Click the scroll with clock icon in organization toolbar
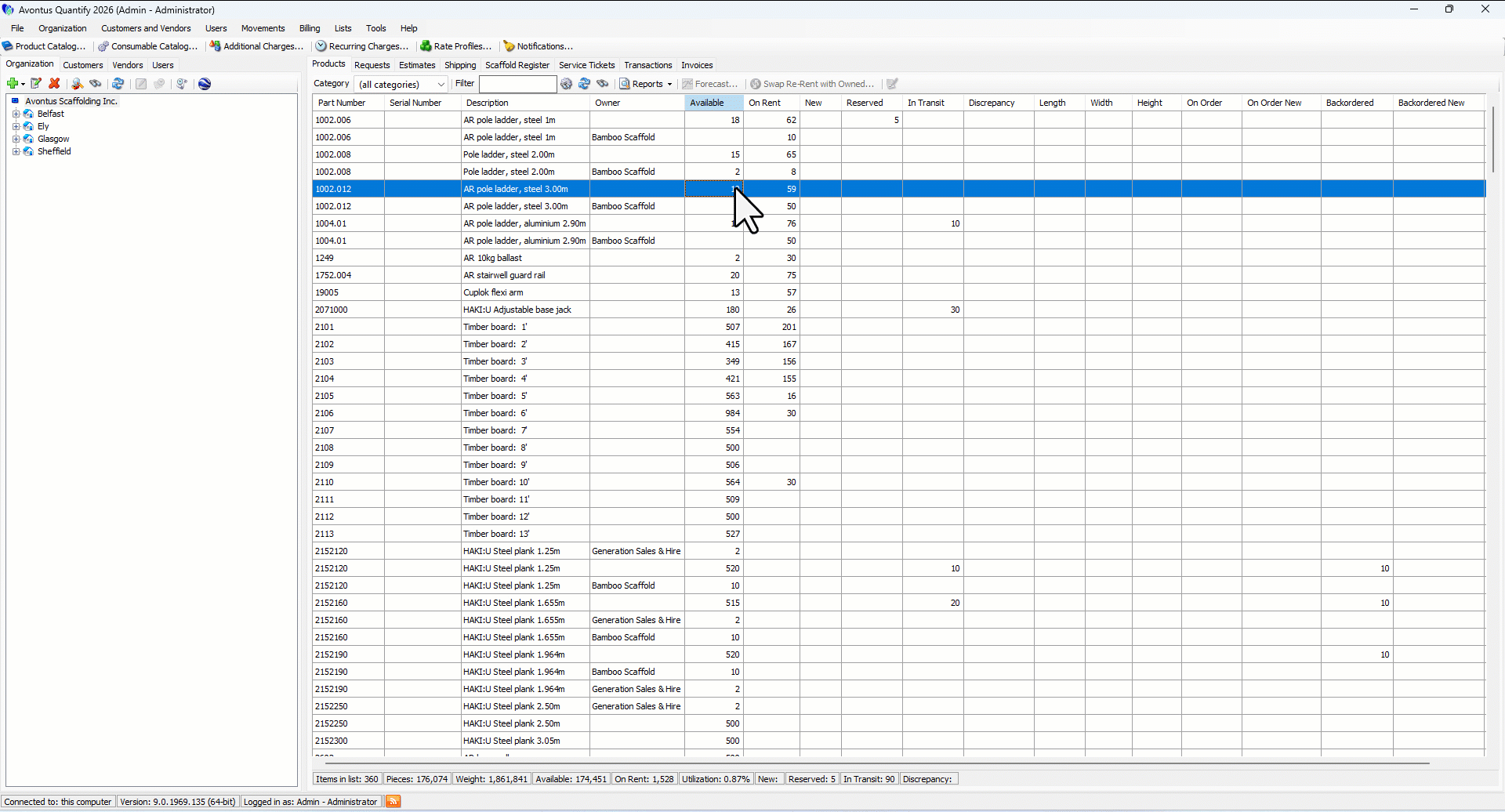The image size is (1505, 812). click(x=182, y=84)
